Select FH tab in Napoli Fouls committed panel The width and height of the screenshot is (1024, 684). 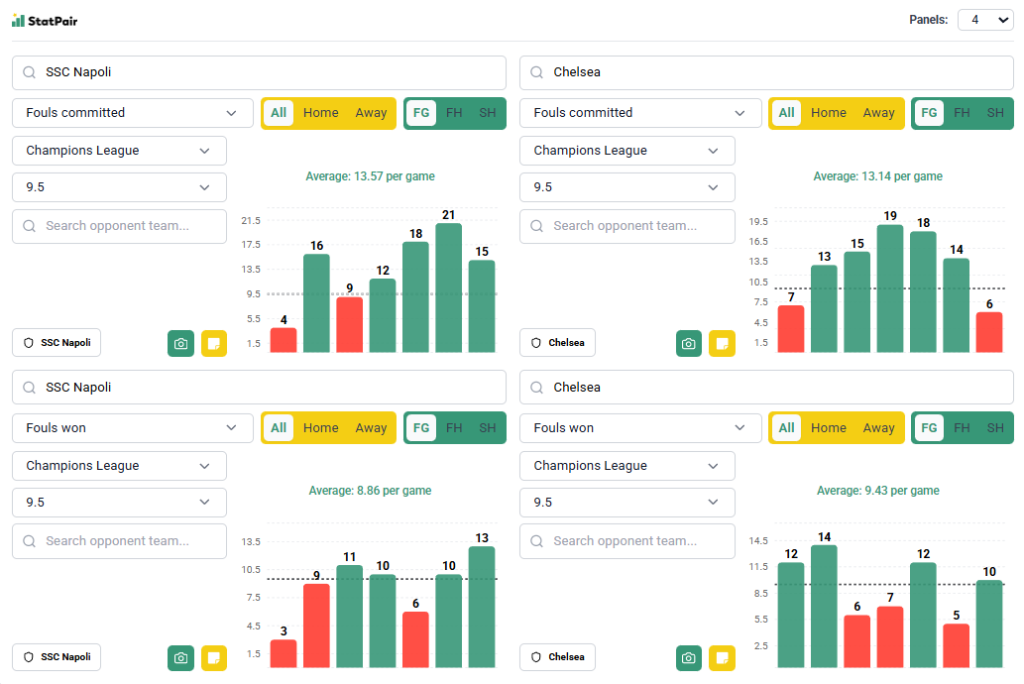pyautogui.click(x=454, y=113)
